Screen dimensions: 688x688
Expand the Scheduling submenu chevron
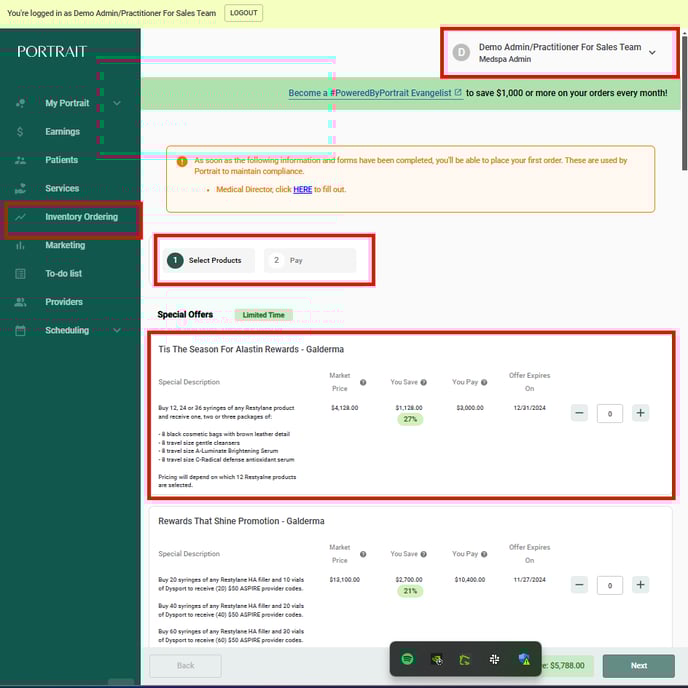pyautogui.click(x=117, y=330)
